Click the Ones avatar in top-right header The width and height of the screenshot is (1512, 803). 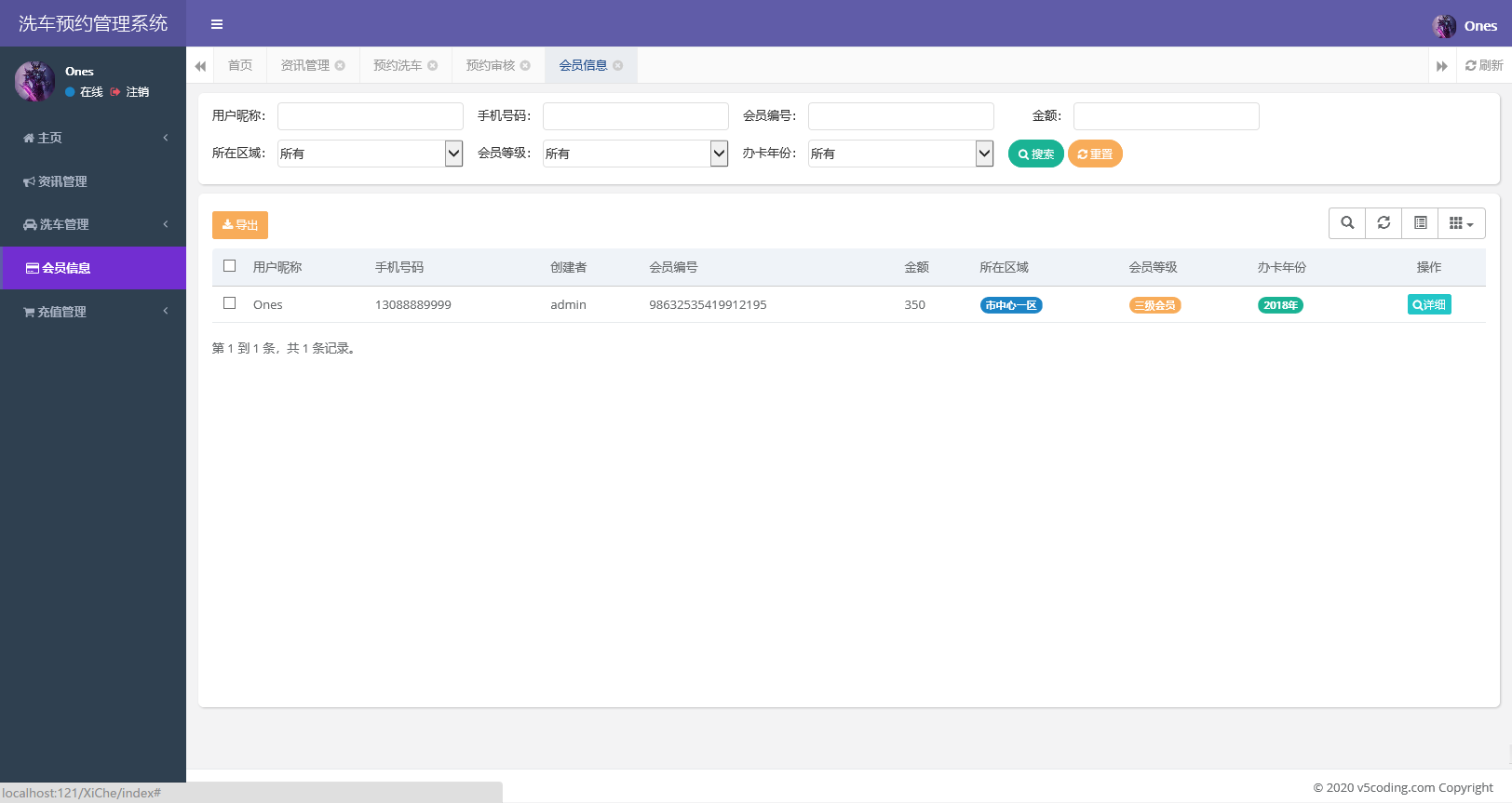1444,26
